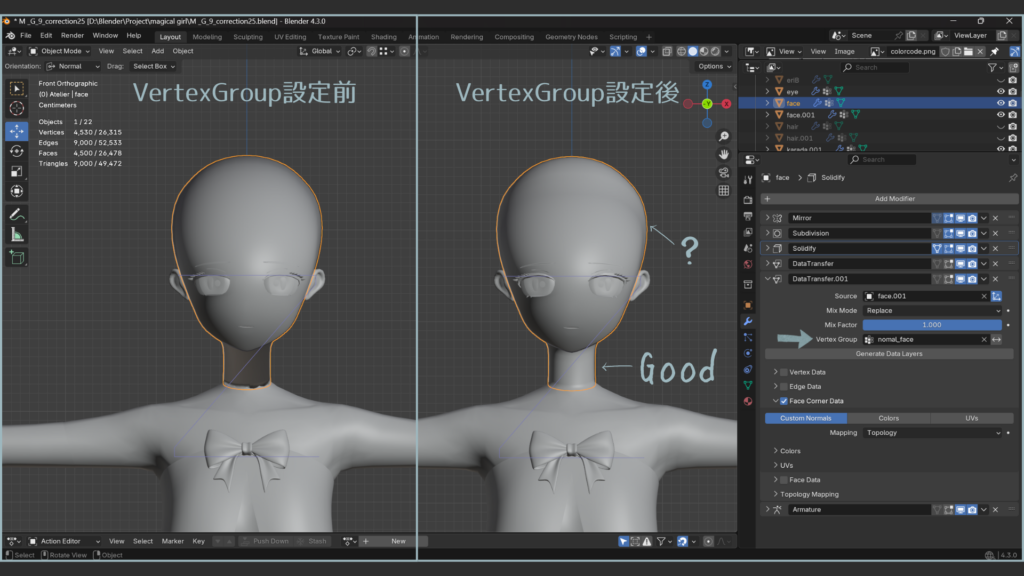Image resolution: width=1024 pixels, height=576 pixels.
Task: Select the Add Cube tool
Action: 17,257
